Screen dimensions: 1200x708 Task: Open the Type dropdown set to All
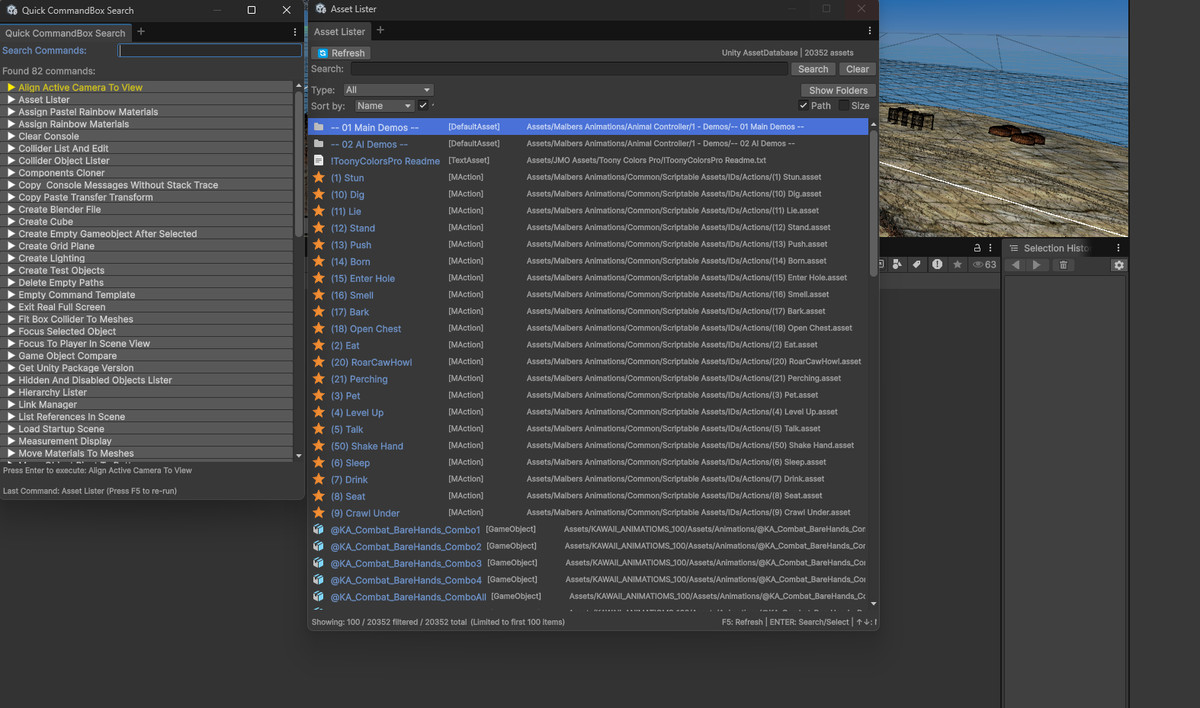click(387, 90)
